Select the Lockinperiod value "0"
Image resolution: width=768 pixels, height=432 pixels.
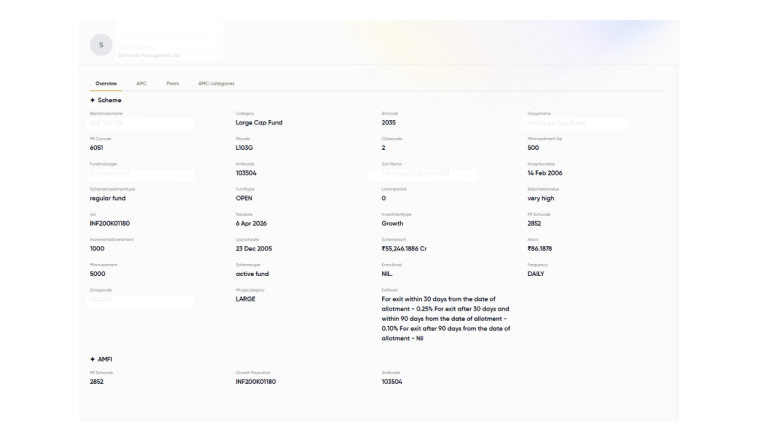pos(384,198)
